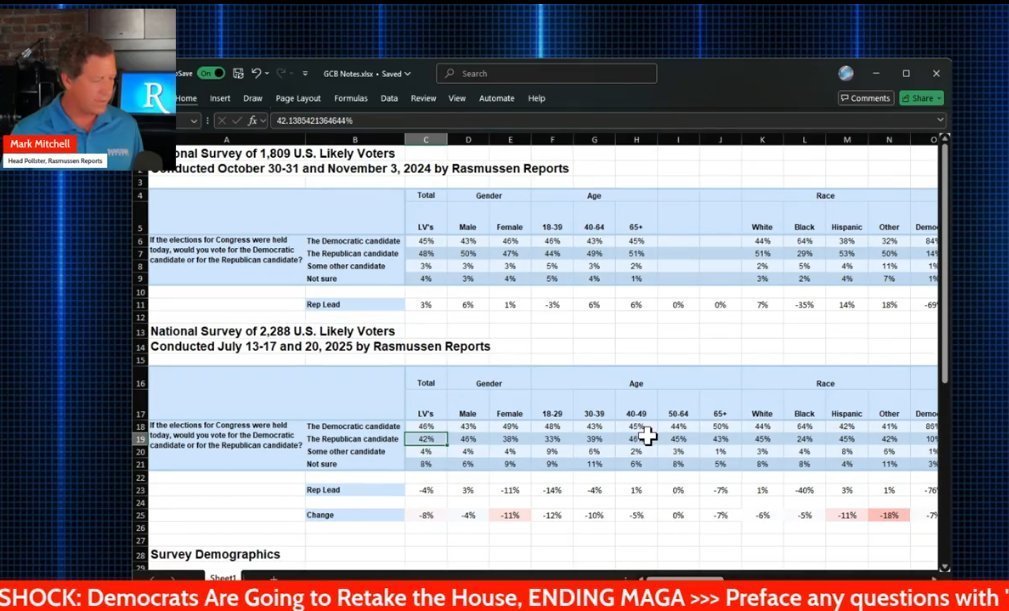Select the active cell C19 showing 42%

click(425, 439)
